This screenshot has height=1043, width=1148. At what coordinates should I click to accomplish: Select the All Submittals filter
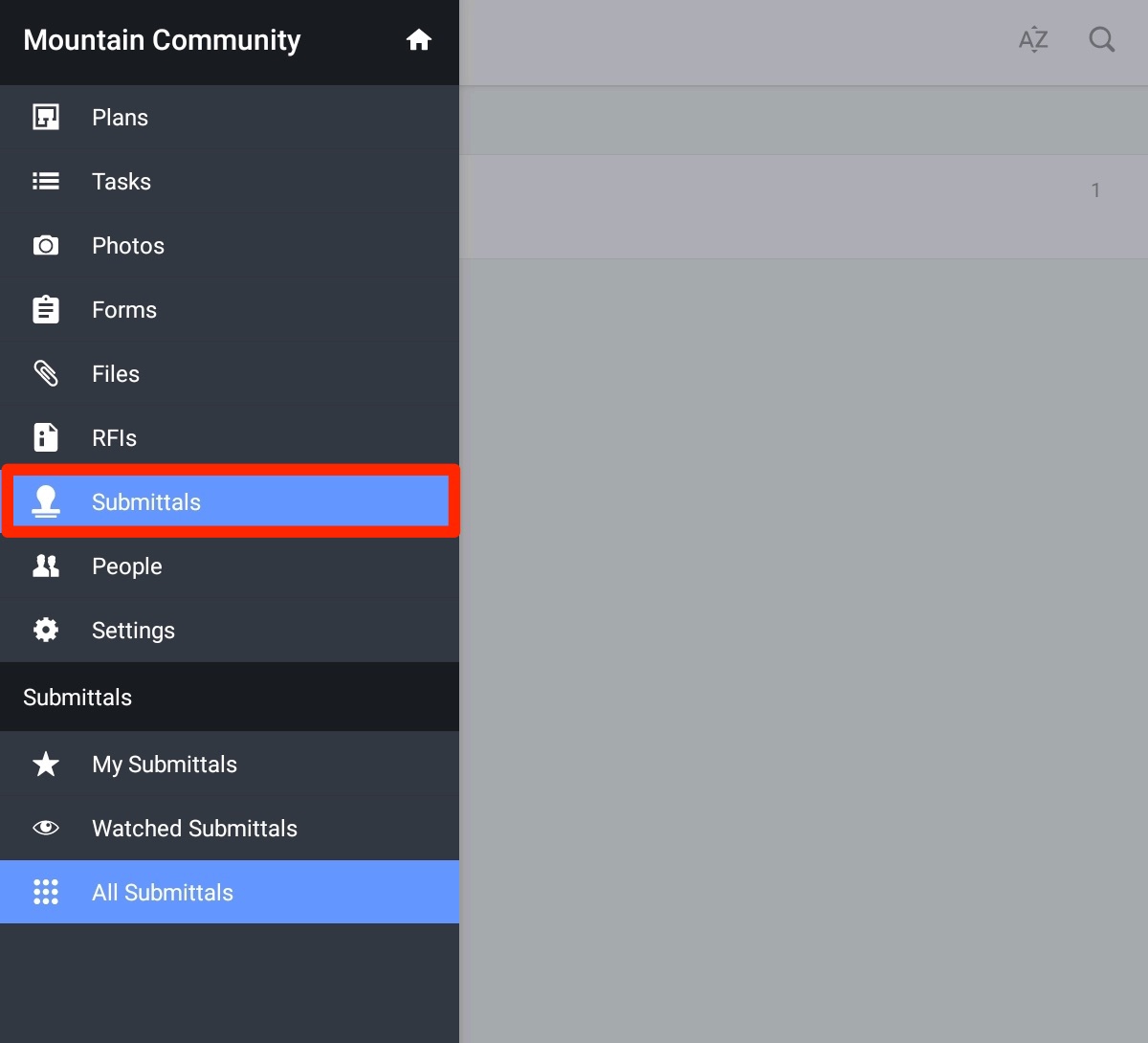click(x=163, y=893)
